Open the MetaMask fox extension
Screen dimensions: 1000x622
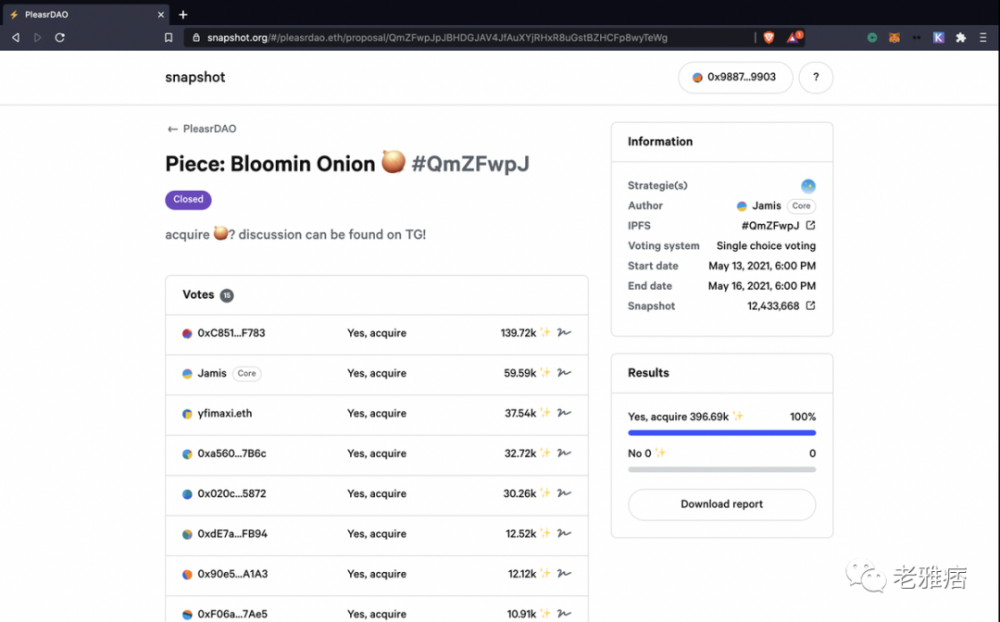click(894, 38)
